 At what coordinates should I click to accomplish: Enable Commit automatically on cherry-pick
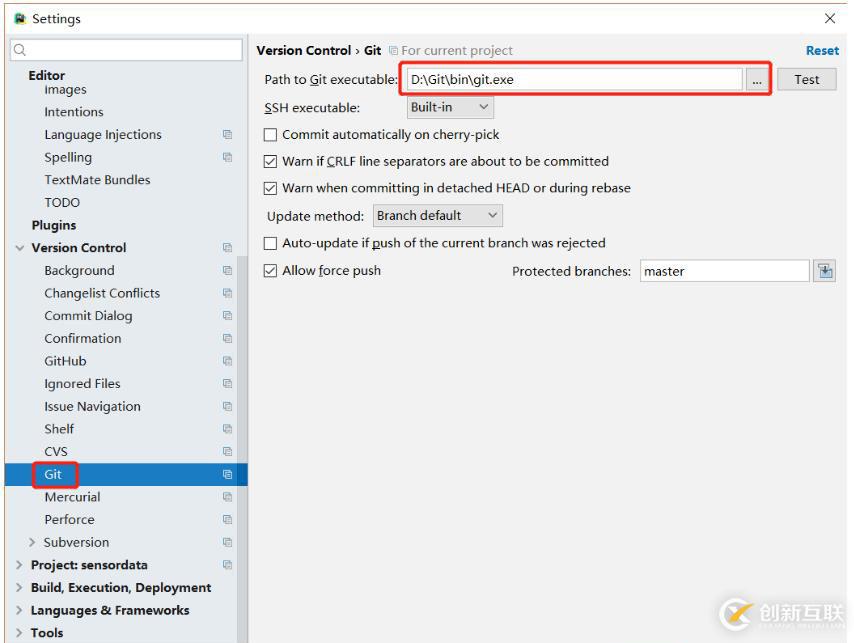[271, 135]
